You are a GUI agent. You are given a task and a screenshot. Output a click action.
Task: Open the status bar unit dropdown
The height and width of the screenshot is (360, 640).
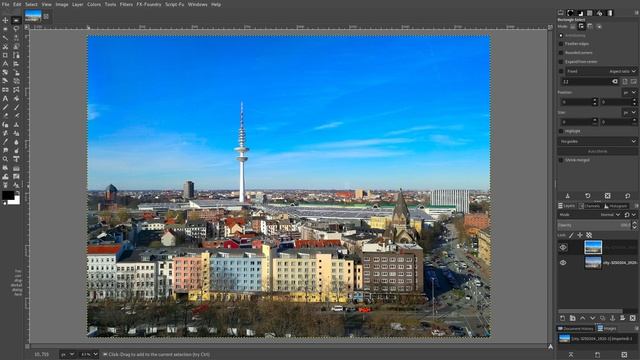coord(67,354)
